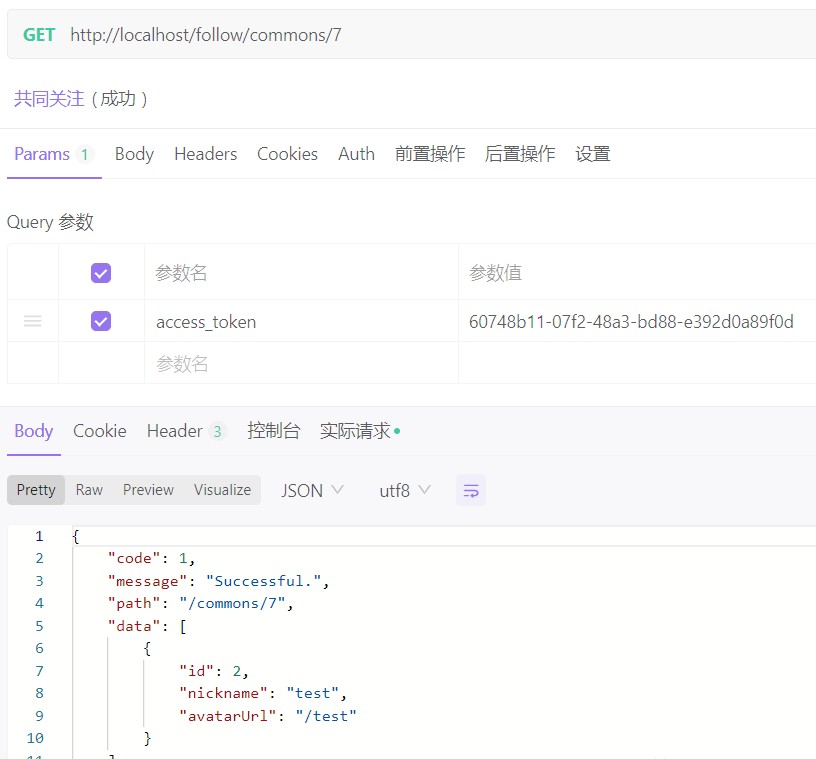Open the JSON format dropdown
This screenshot has width=816, height=759.
click(312, 490)
